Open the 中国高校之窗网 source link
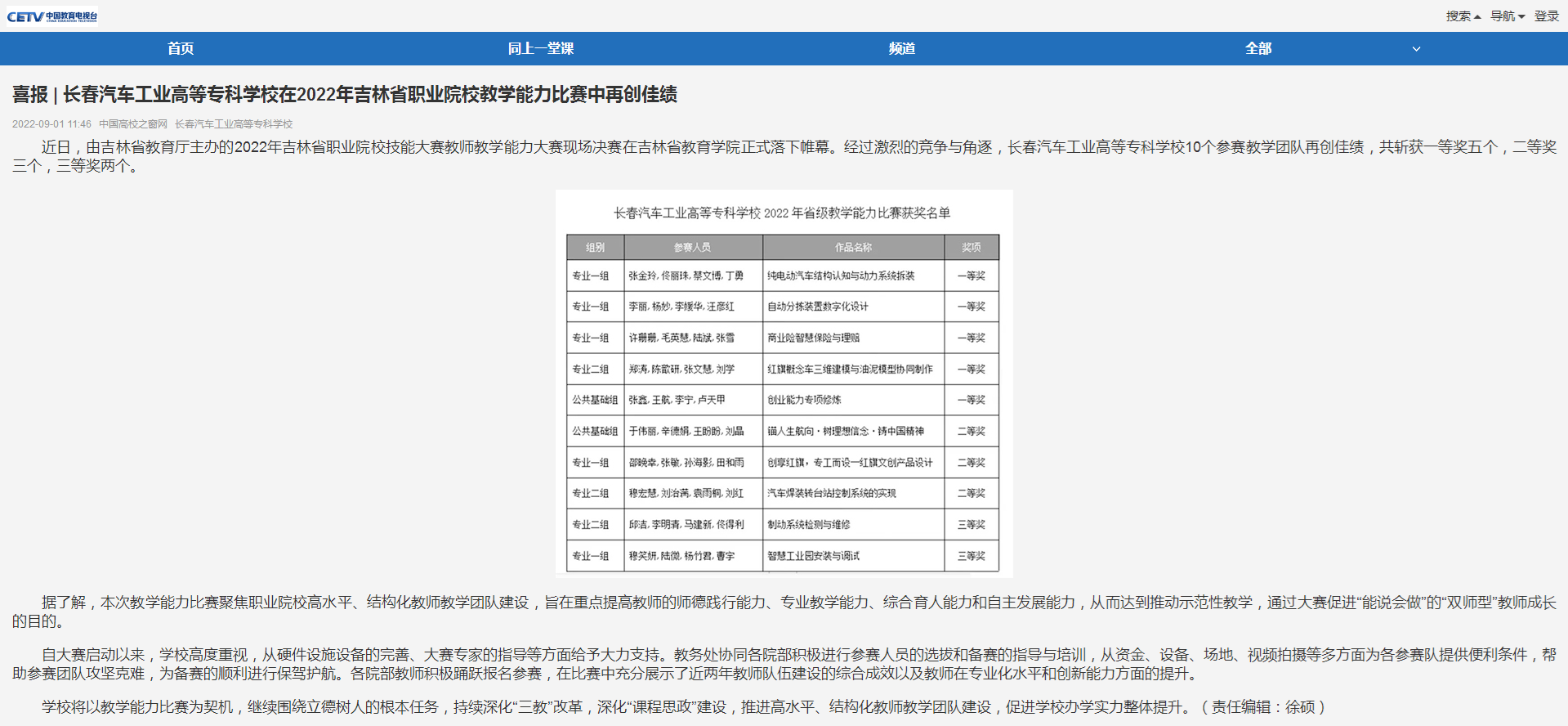The width and height of the screenshot is (1568, 726). click(133, 124)
